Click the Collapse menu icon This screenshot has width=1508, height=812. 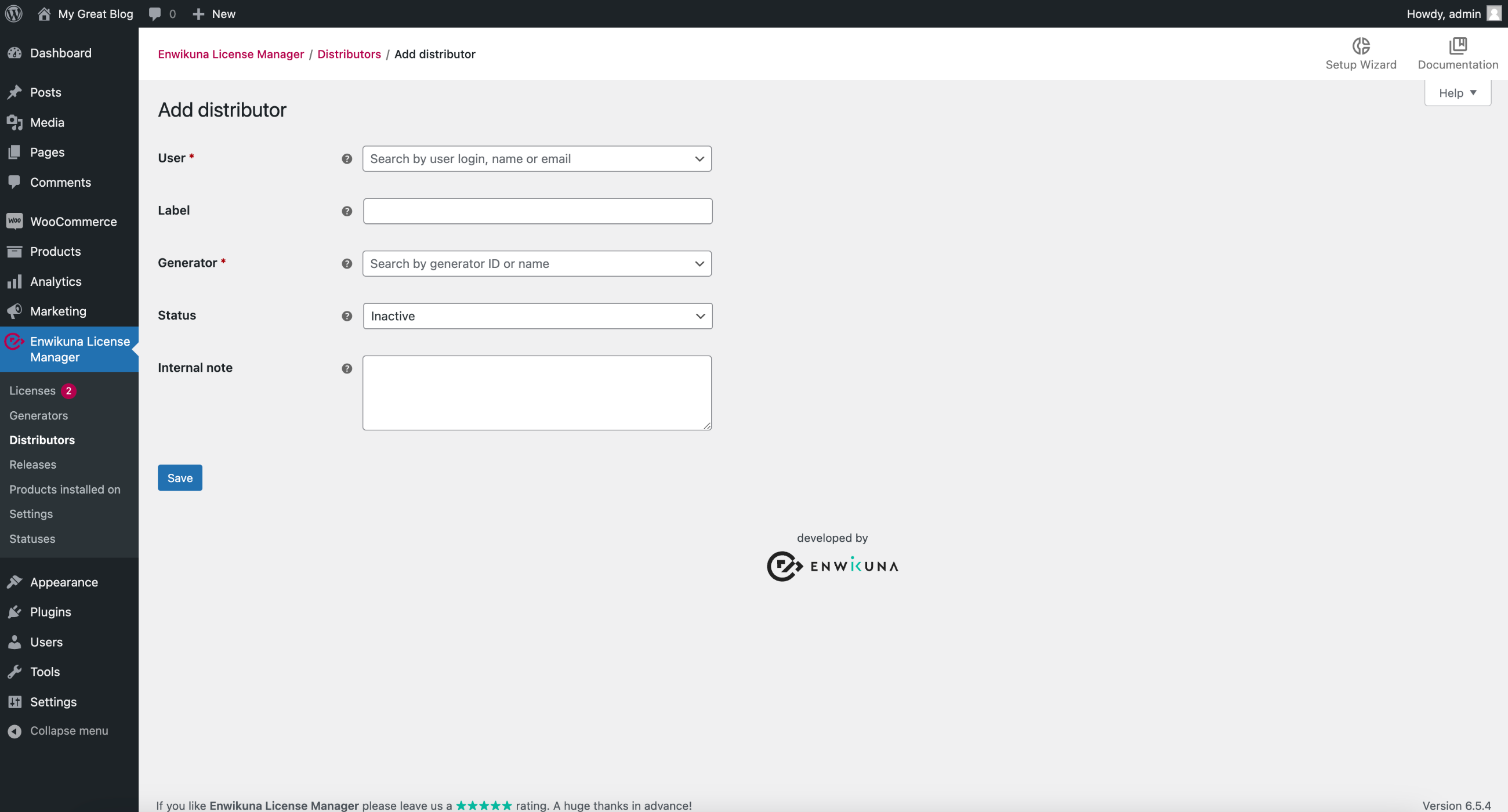pos(15,730)
